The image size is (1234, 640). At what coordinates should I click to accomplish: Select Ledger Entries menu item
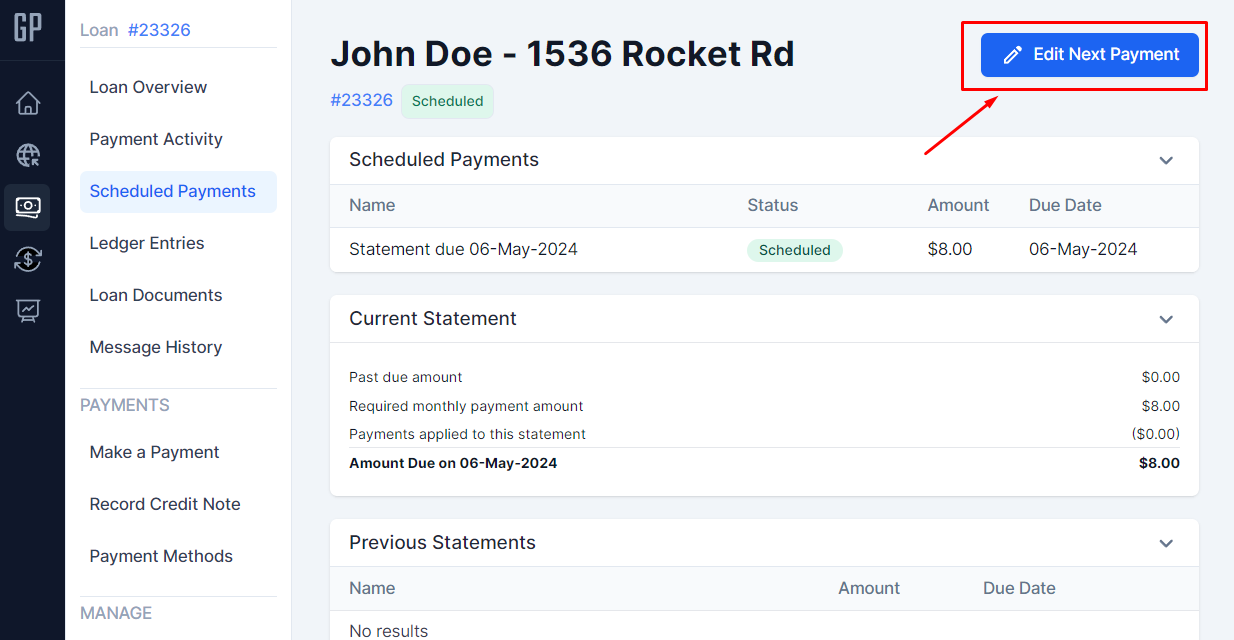coord(147,243)
